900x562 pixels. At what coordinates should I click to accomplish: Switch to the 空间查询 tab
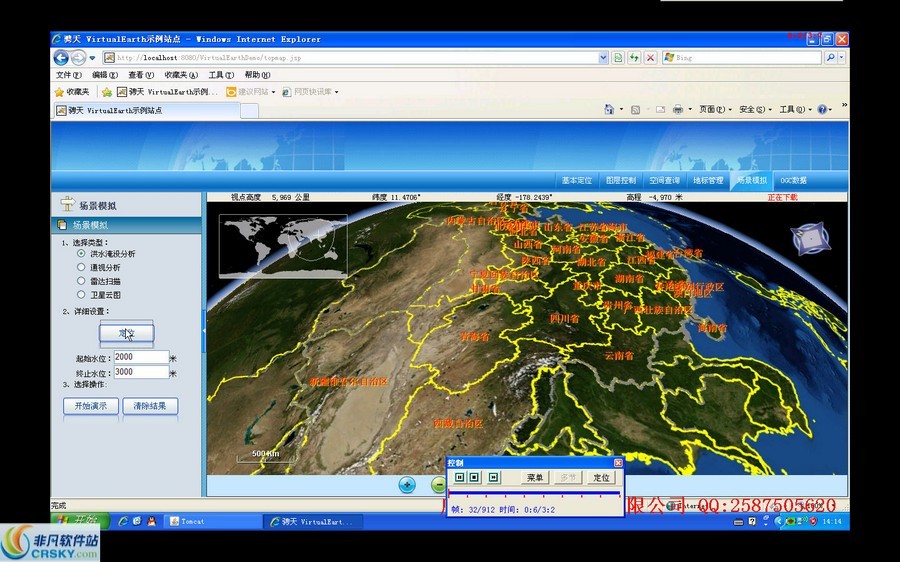pos(665,180)
